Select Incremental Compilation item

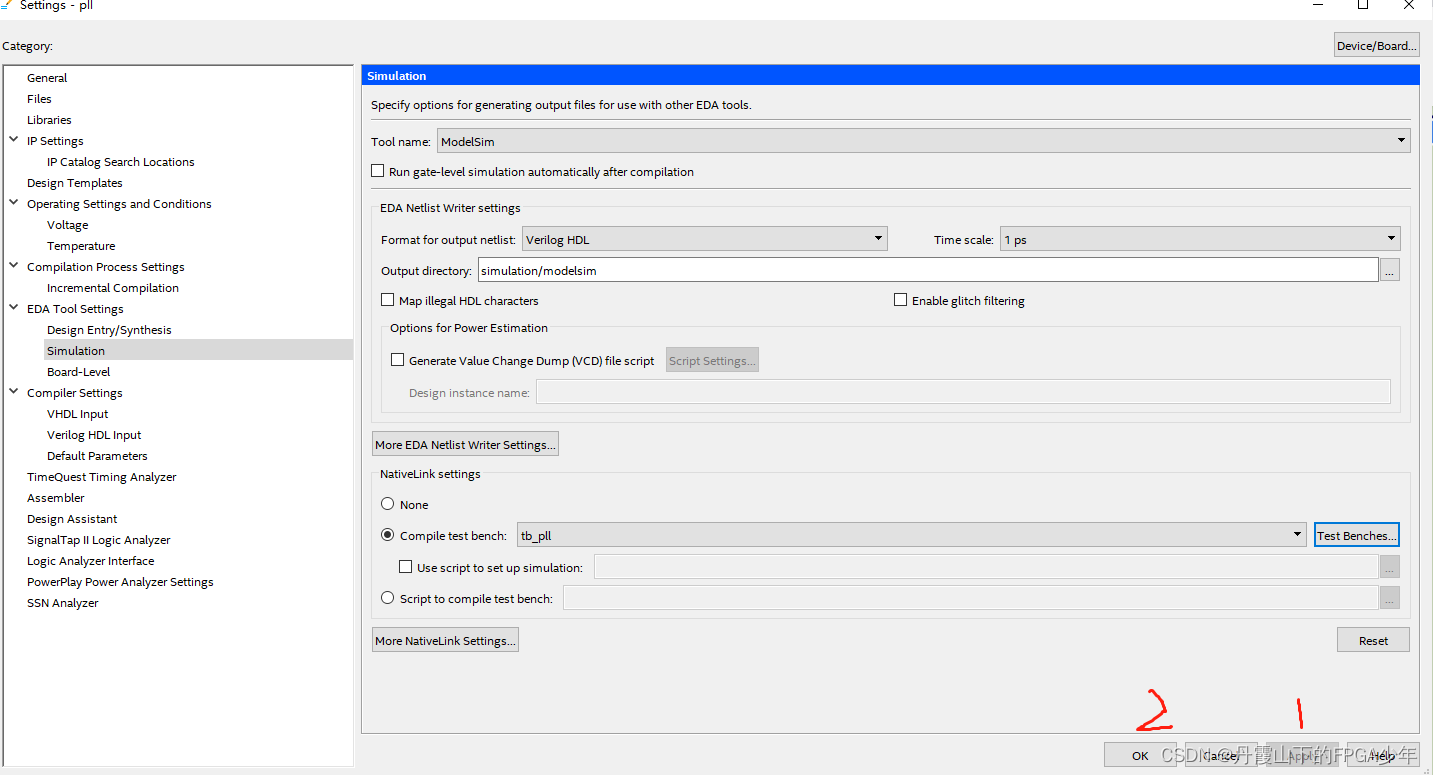[x=112, y=288]
